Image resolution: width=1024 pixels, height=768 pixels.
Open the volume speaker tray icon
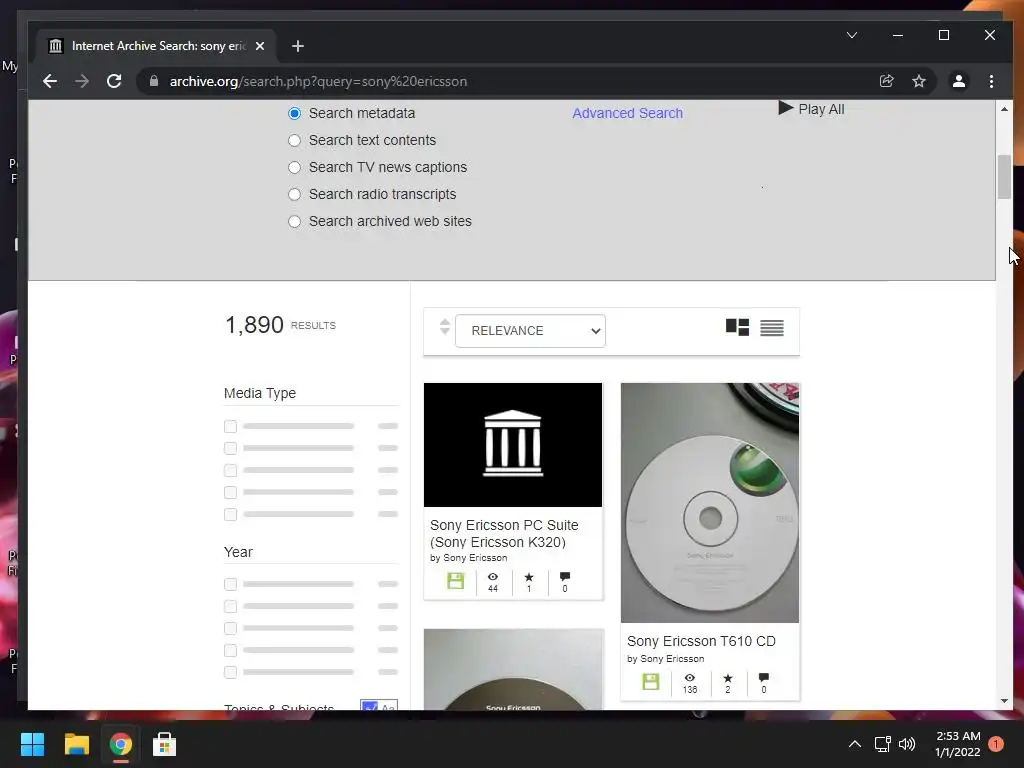[x=907, y=744]
